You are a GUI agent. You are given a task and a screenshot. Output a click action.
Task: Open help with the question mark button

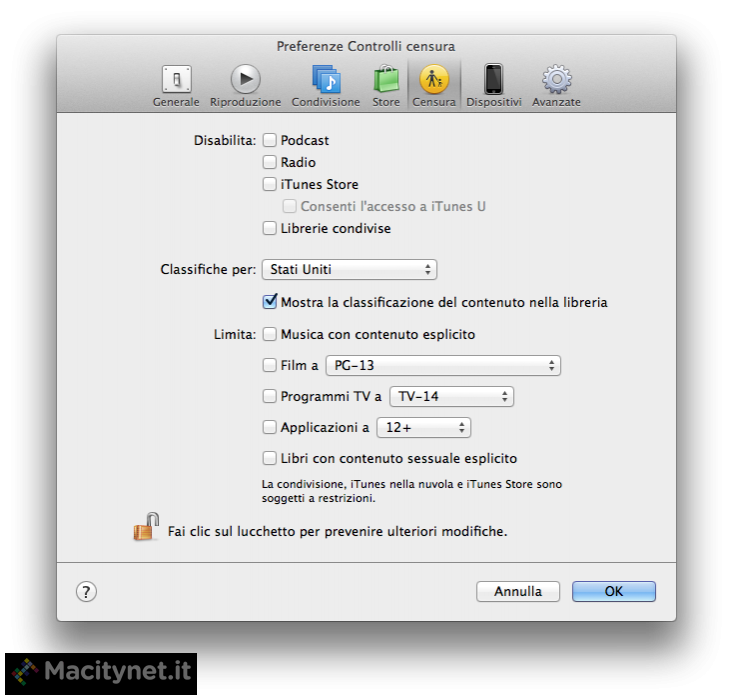pyautogui.click(x=86, y=592)
